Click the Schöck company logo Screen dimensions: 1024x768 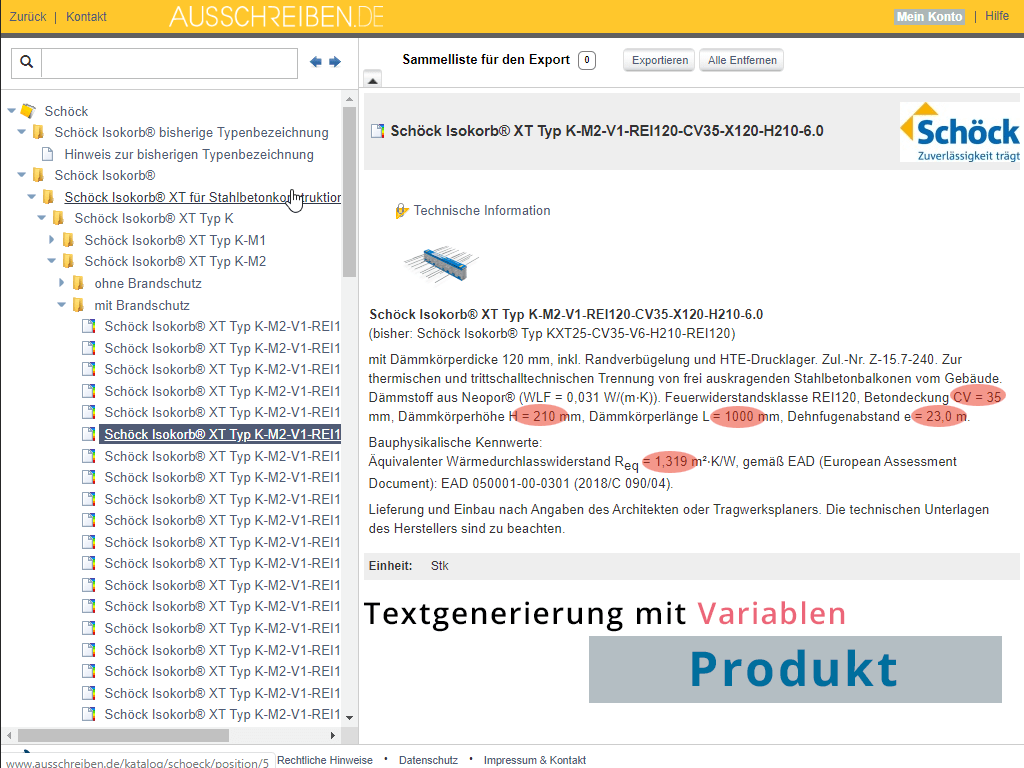point(959,132)
